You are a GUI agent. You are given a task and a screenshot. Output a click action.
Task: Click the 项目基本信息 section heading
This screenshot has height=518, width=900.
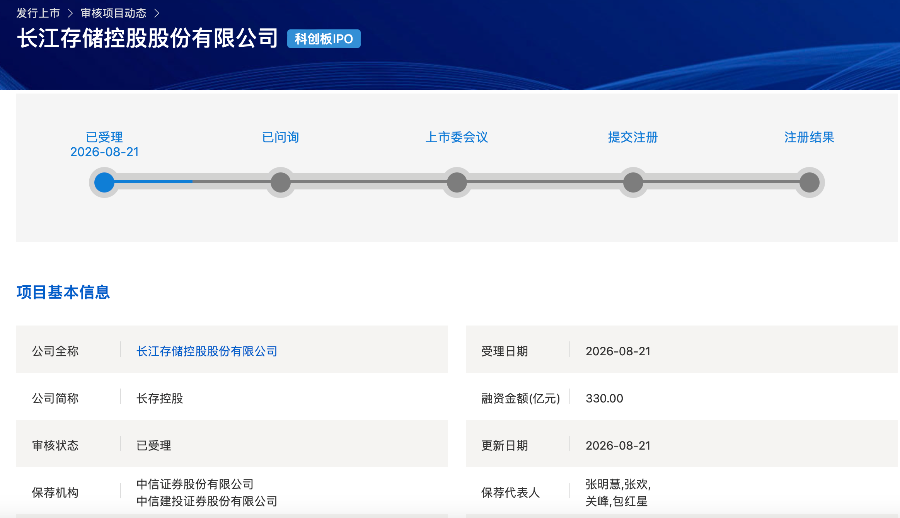point(63,292)
